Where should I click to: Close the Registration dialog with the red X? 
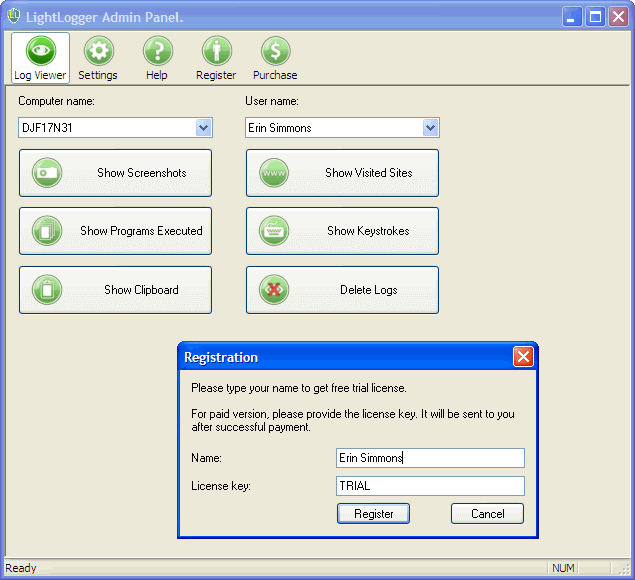click(523, 357)
